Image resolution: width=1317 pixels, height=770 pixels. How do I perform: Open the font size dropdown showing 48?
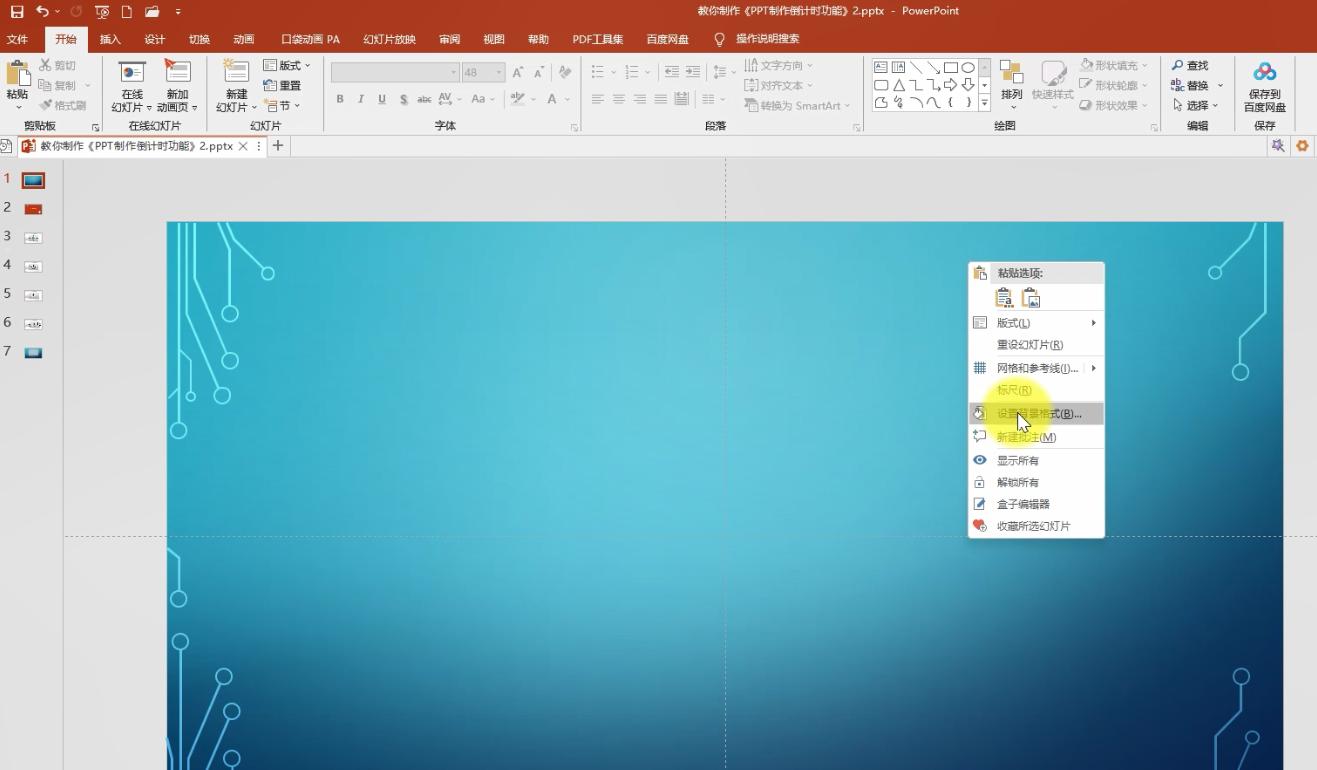pyautogui.click(x=498, y=73)
